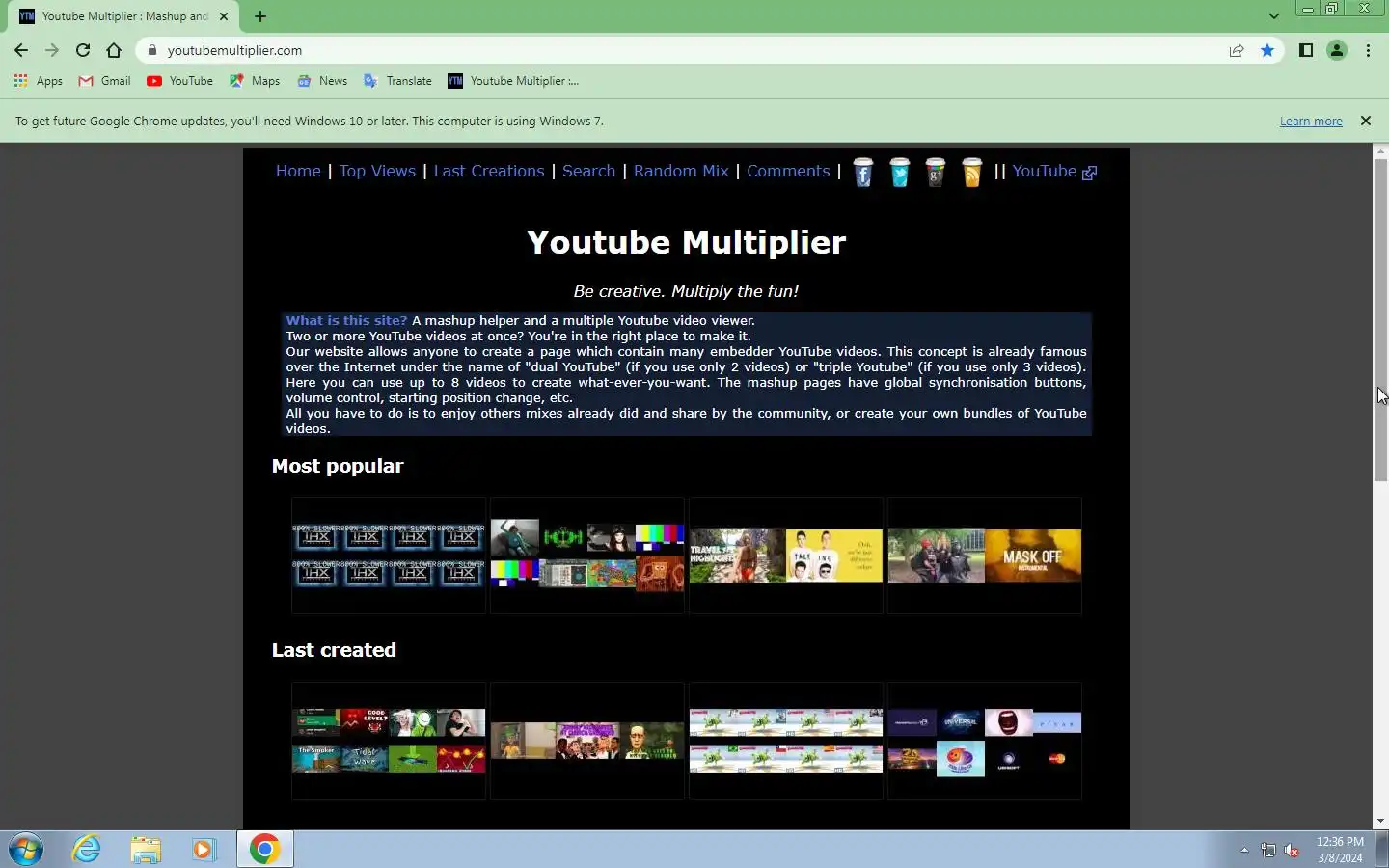
Task: Open the Home page link
Action: click(298, 171)
